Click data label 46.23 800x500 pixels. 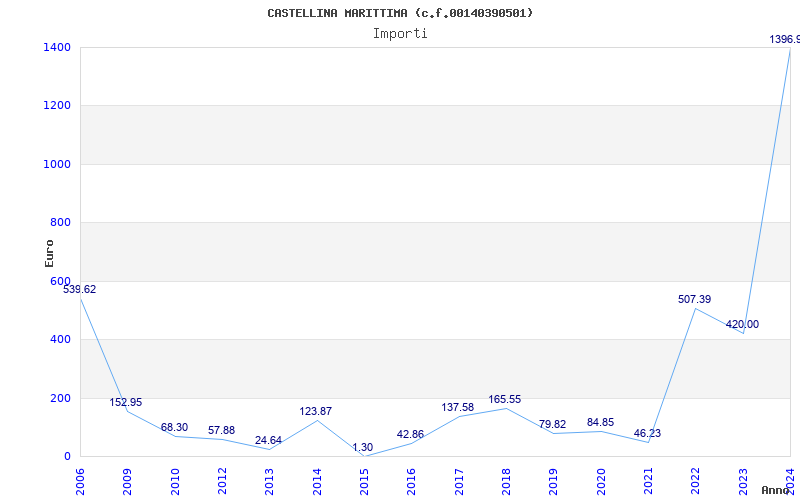(x=647, y=433)
